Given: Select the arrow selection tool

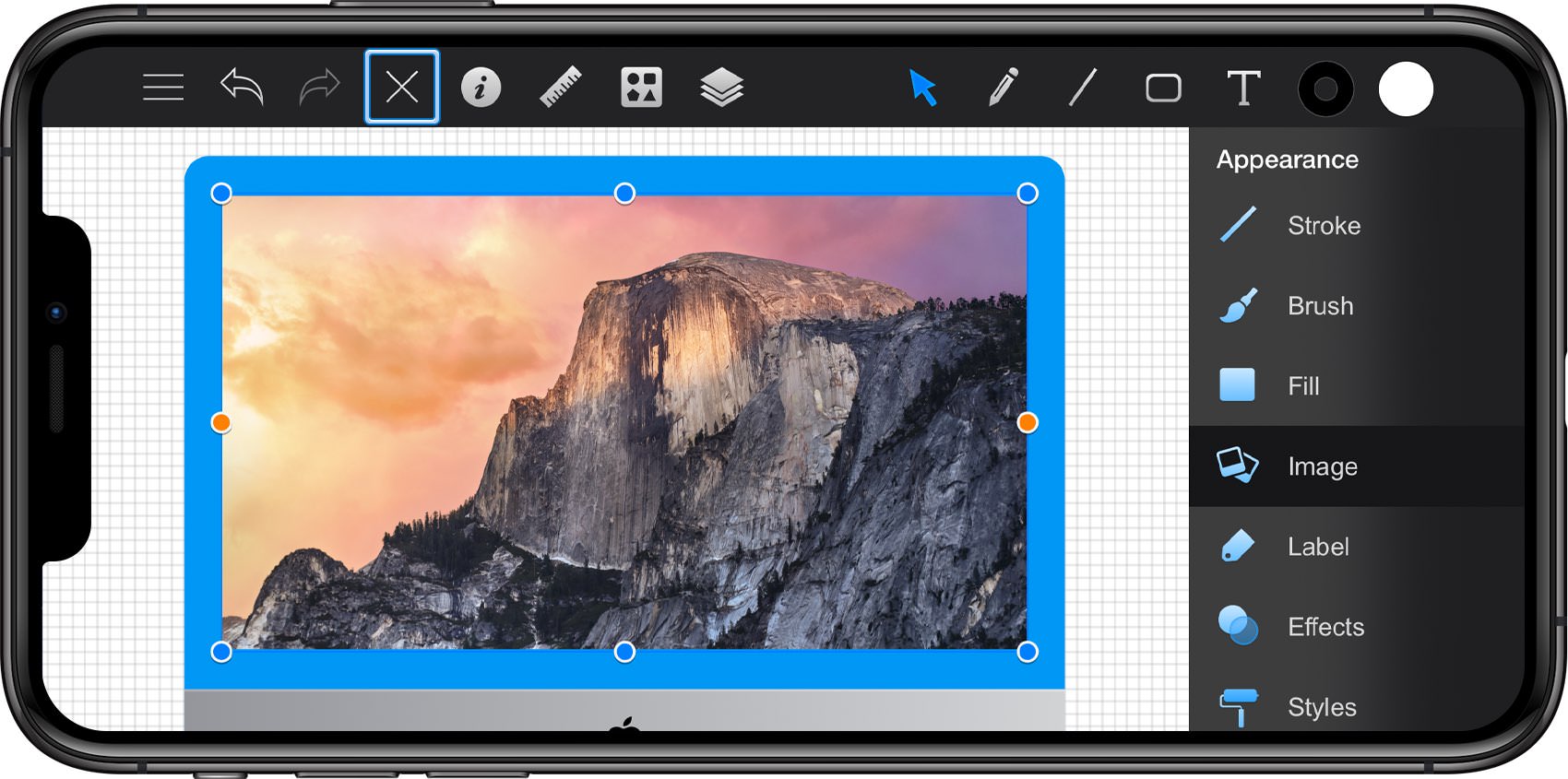Looking at the screenshot, I should click(922, 88).
